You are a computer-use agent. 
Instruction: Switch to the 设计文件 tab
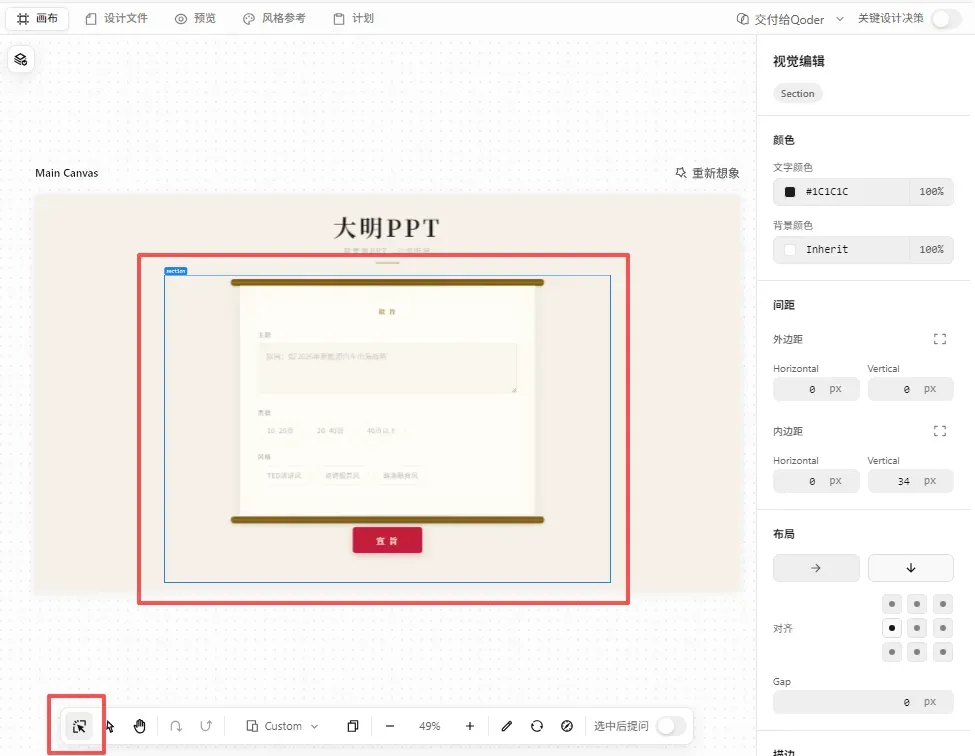(116, 19)
